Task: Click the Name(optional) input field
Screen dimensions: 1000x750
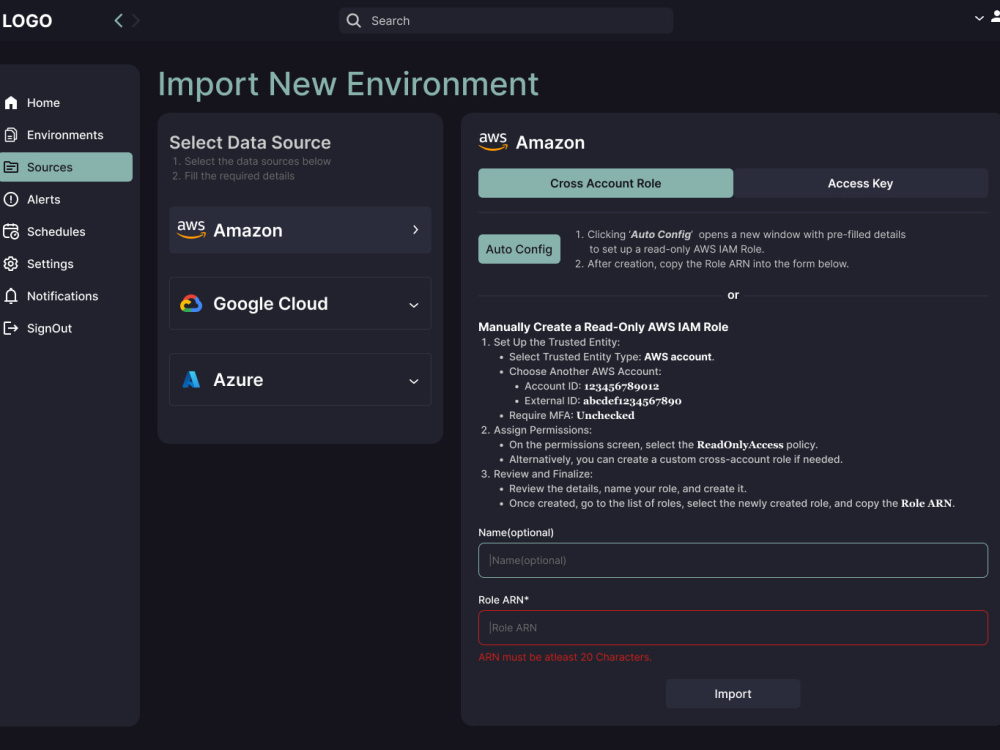Action: point(733,560)
